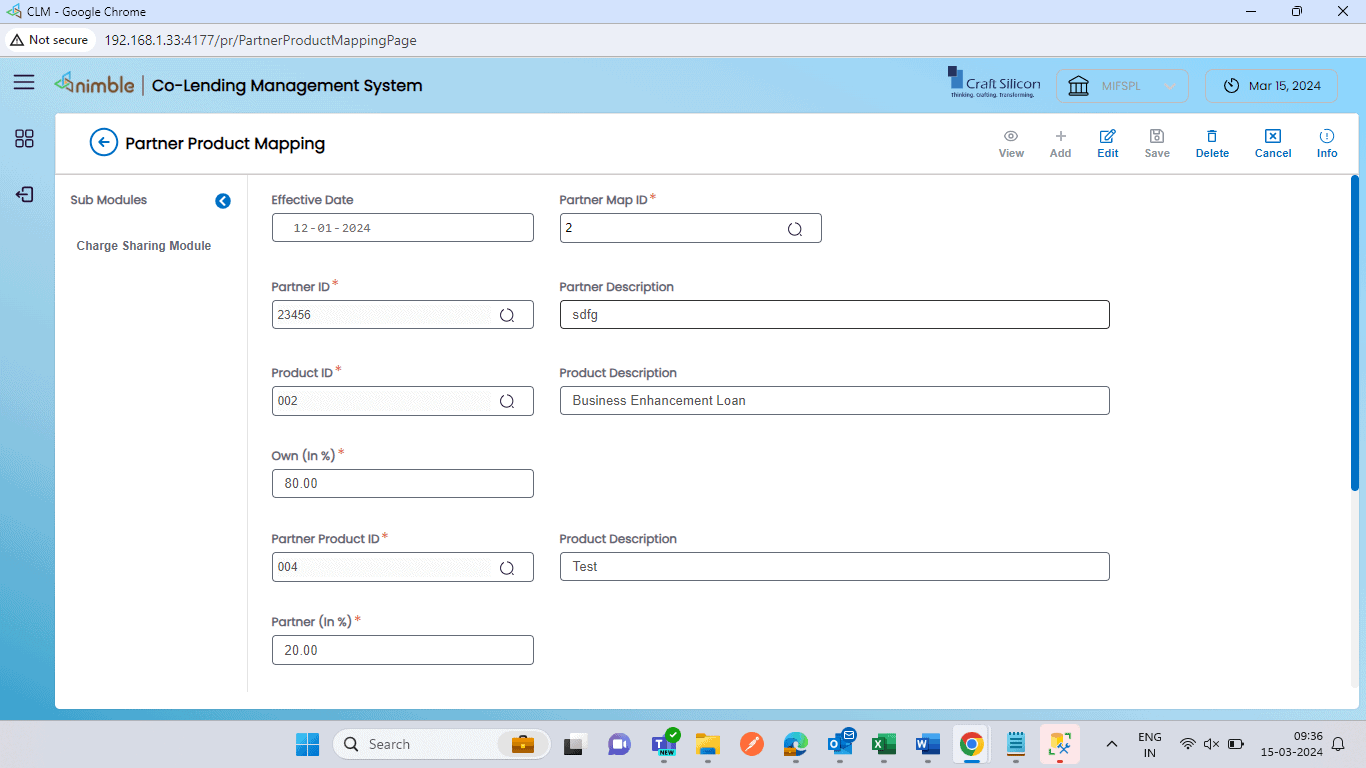The height and width of the screenshot is (768, 1366).
Task: Open Excel from the Windows taskbar
Action: pos(883,744)
